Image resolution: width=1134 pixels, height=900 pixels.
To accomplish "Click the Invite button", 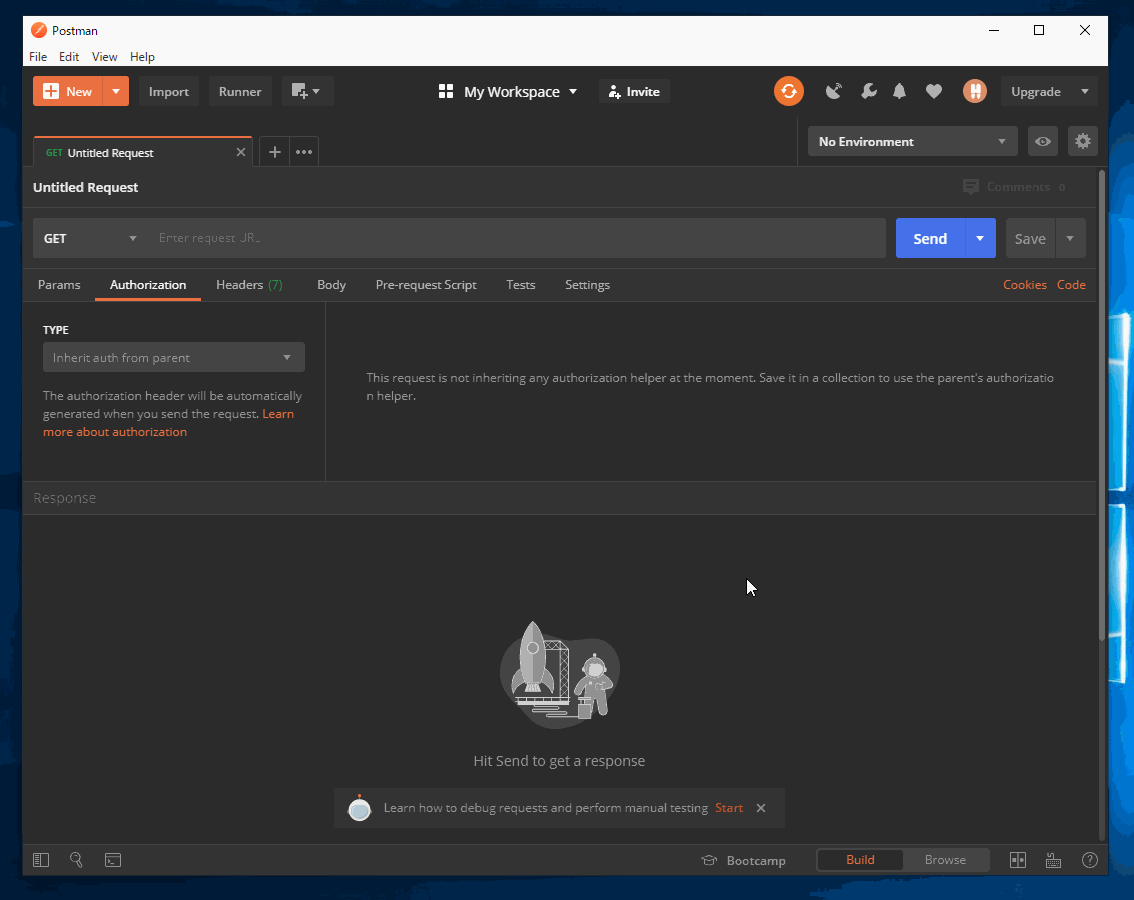I will click(634, 91).
